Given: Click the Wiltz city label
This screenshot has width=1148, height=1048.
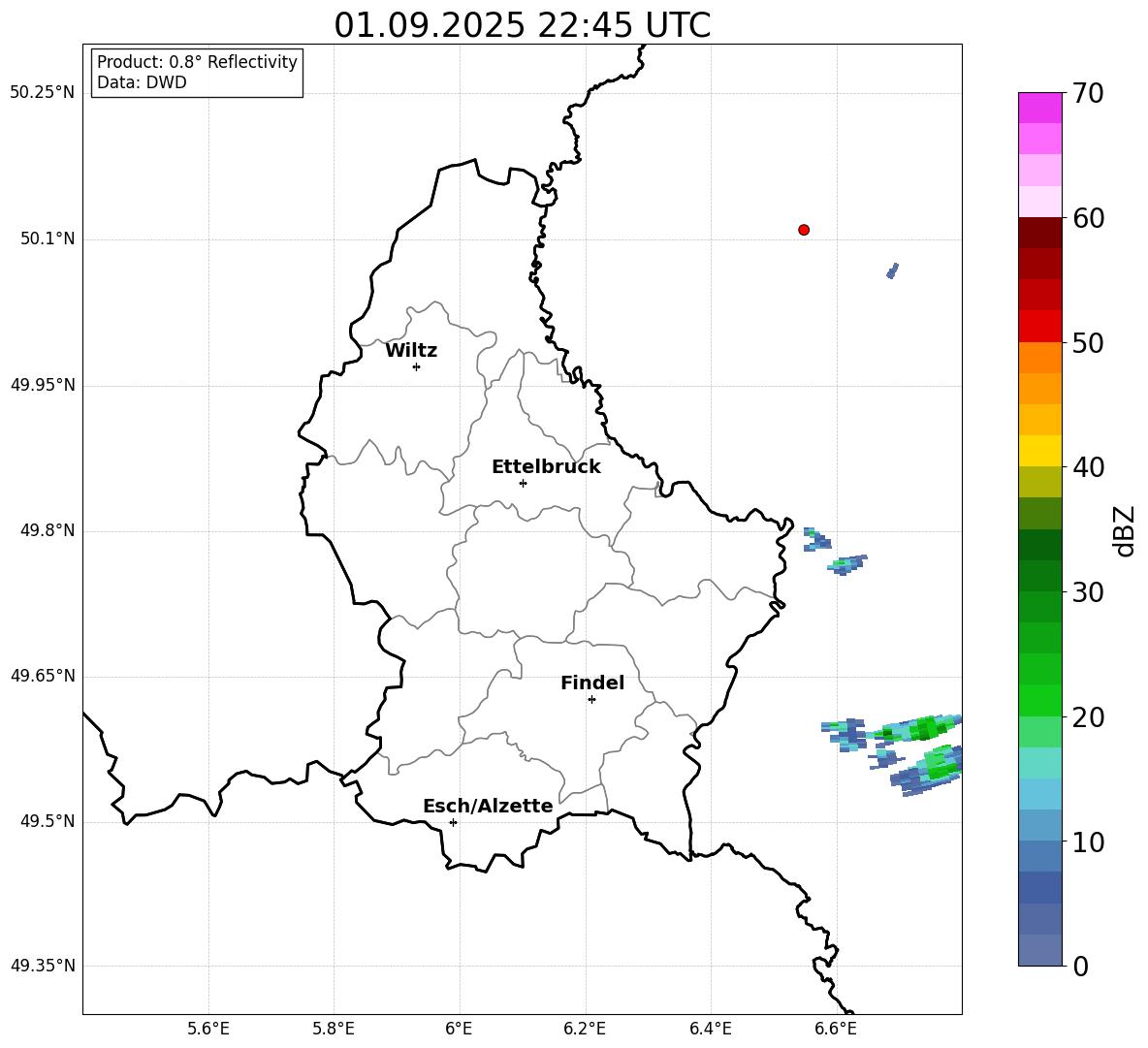Looking at the screenshot, I should (x=411, y=351).
